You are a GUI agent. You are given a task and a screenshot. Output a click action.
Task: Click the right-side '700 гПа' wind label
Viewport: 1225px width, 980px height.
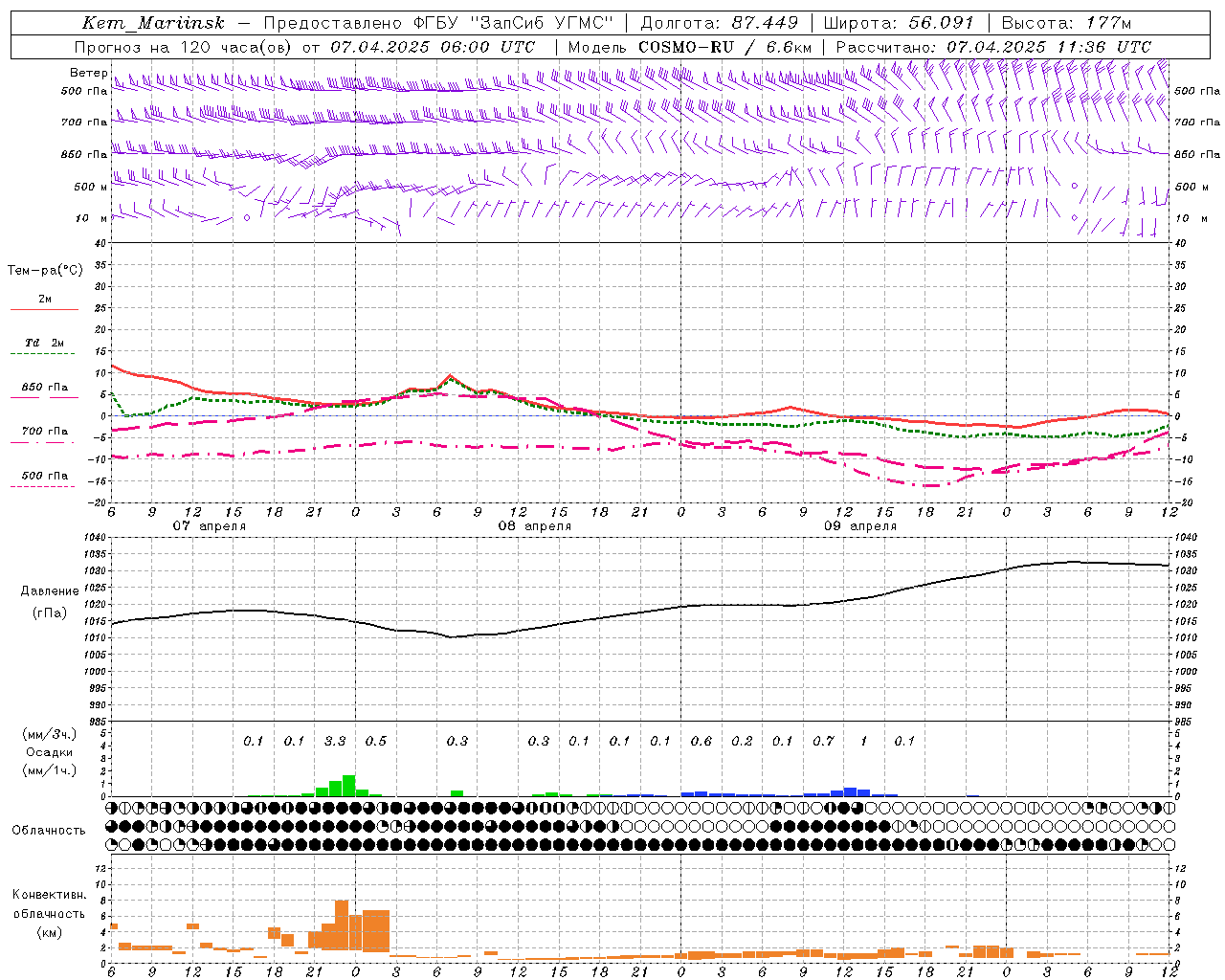tap(1197, 122)
